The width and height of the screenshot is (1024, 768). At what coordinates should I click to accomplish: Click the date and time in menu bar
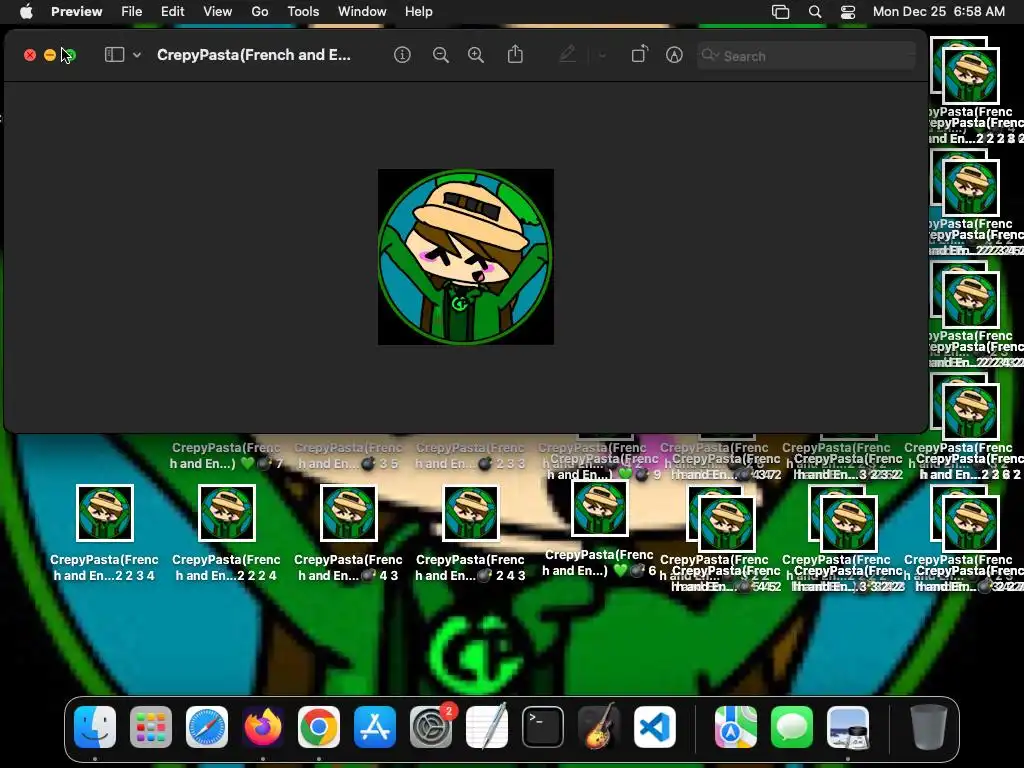(938, 11)
